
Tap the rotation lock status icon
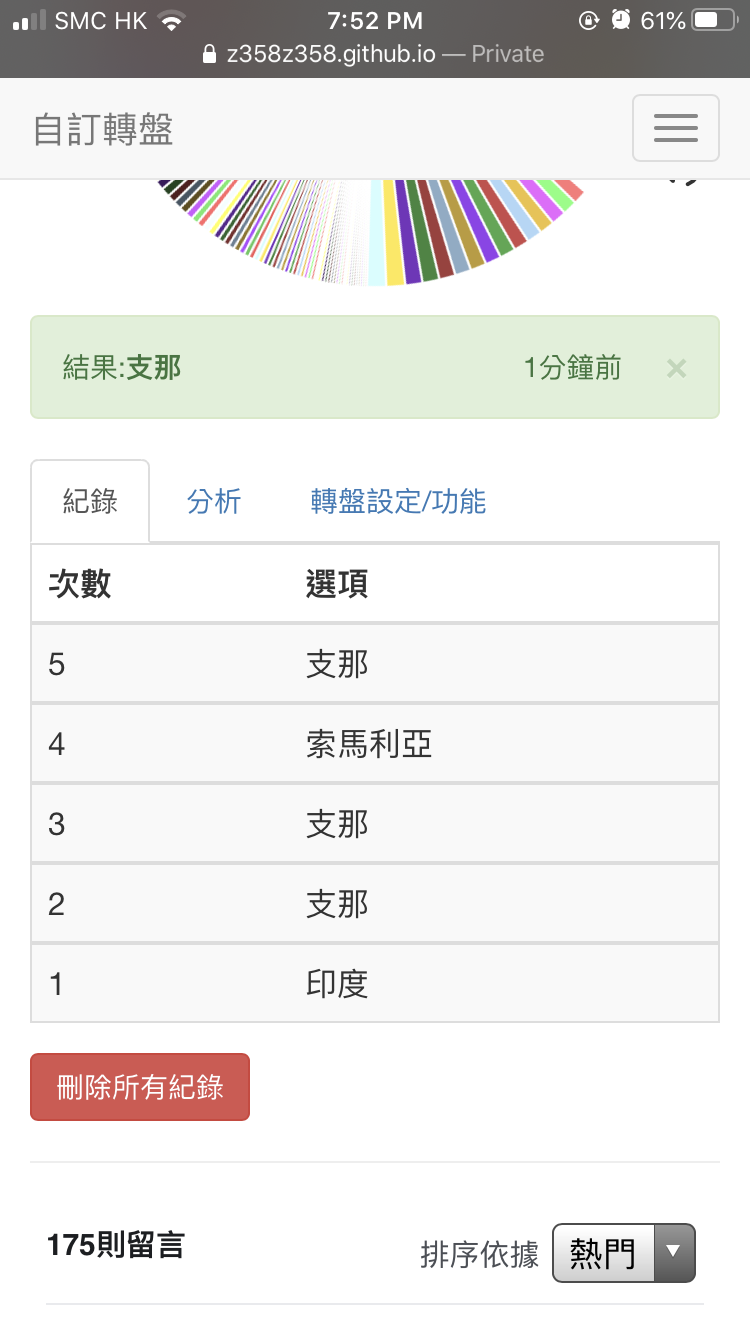click(590, 20)
